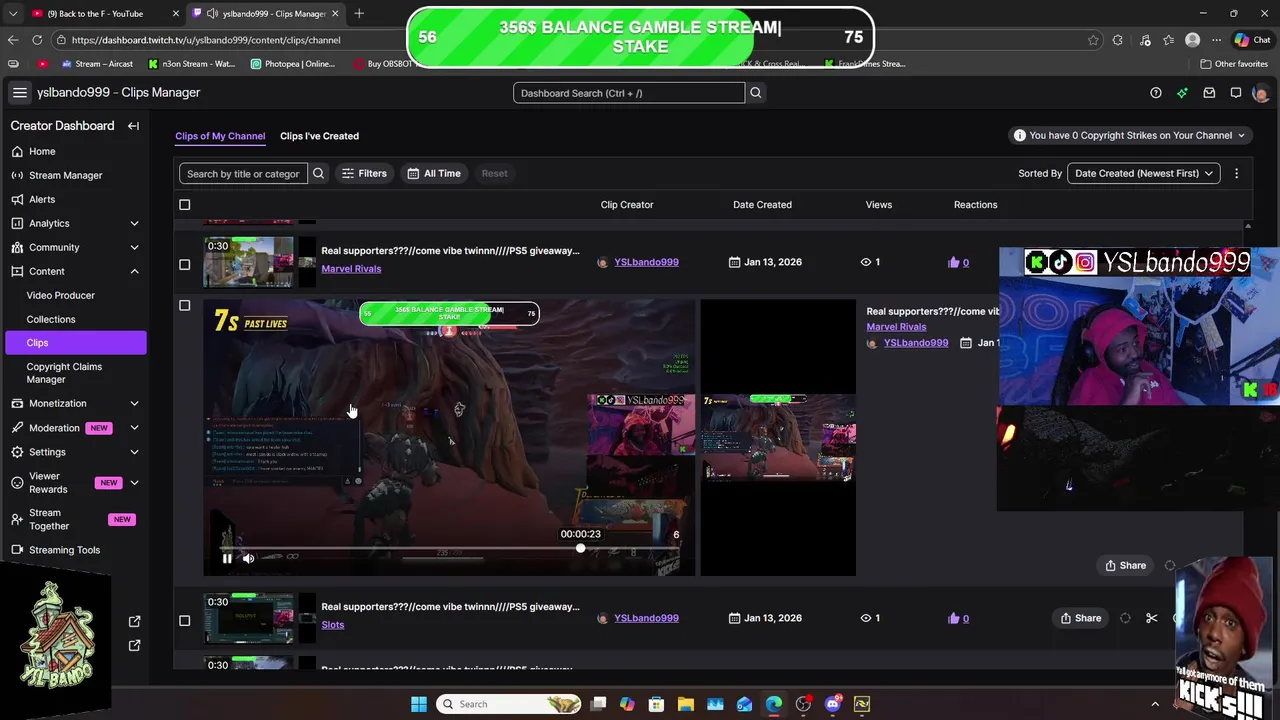Tick the checkbox for first Marvel Rivals clip
The image size is (1280, 720).
click(x=184, y=265)
